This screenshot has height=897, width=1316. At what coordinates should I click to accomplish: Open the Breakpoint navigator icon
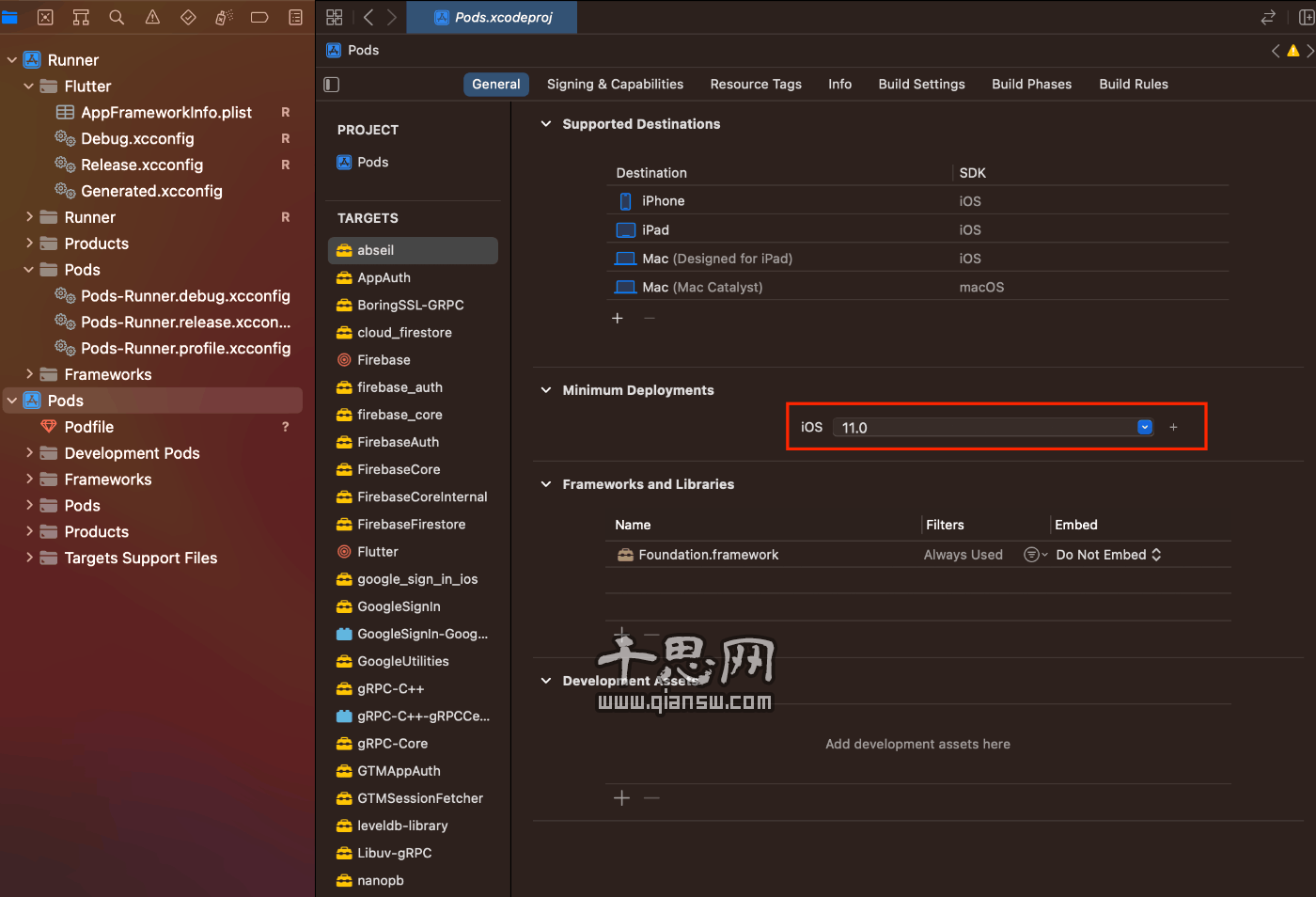point(259,17)
